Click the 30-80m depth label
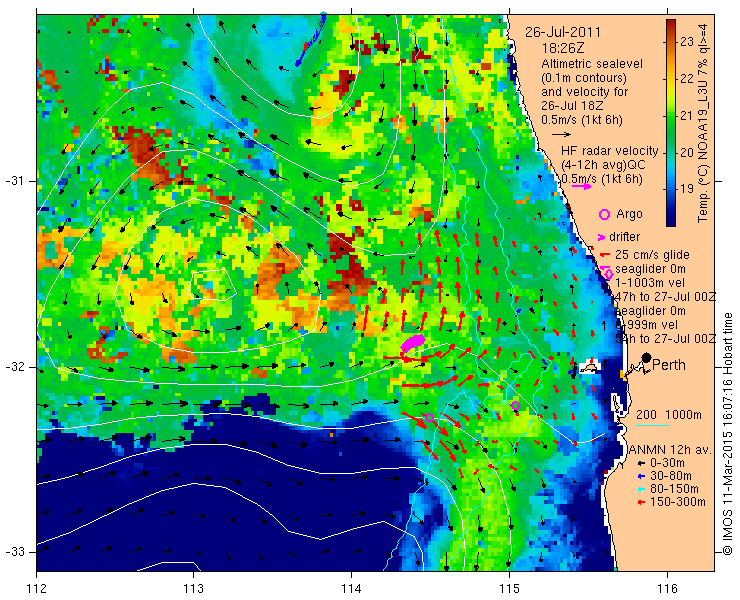Viewport: 740px width, 600px height. click(x=671, y=476)
